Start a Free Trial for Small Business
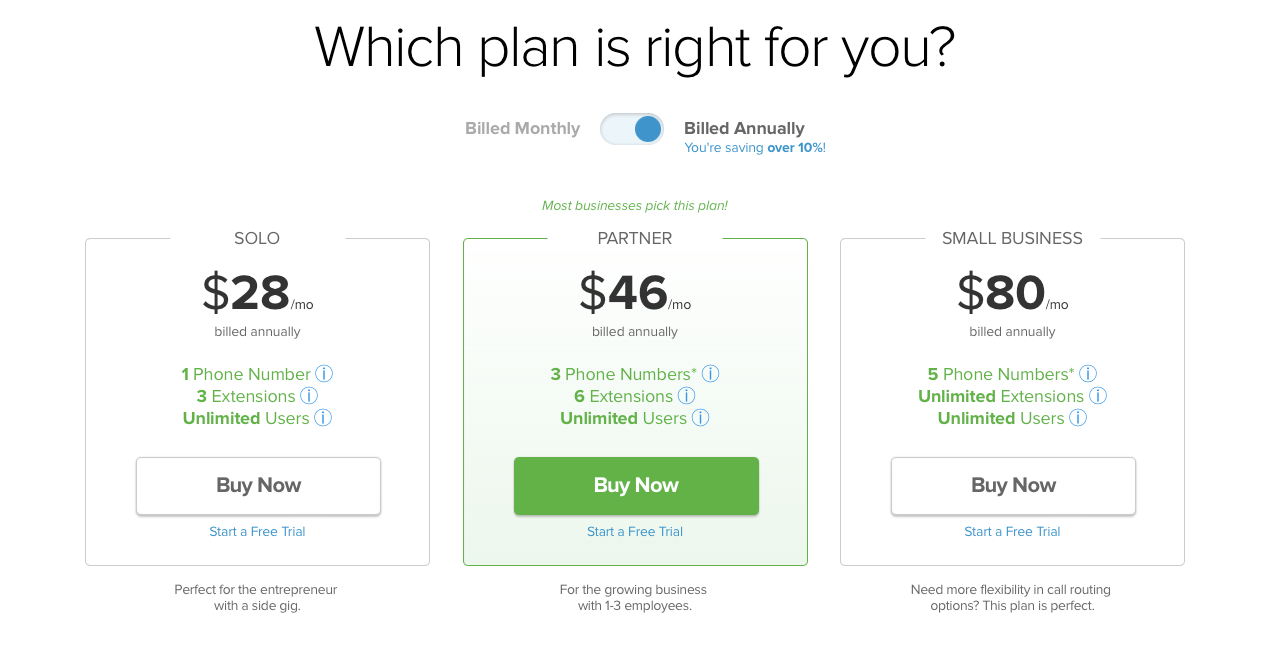This screenshot has width=1270, height=649. [x=1012, y=532]
